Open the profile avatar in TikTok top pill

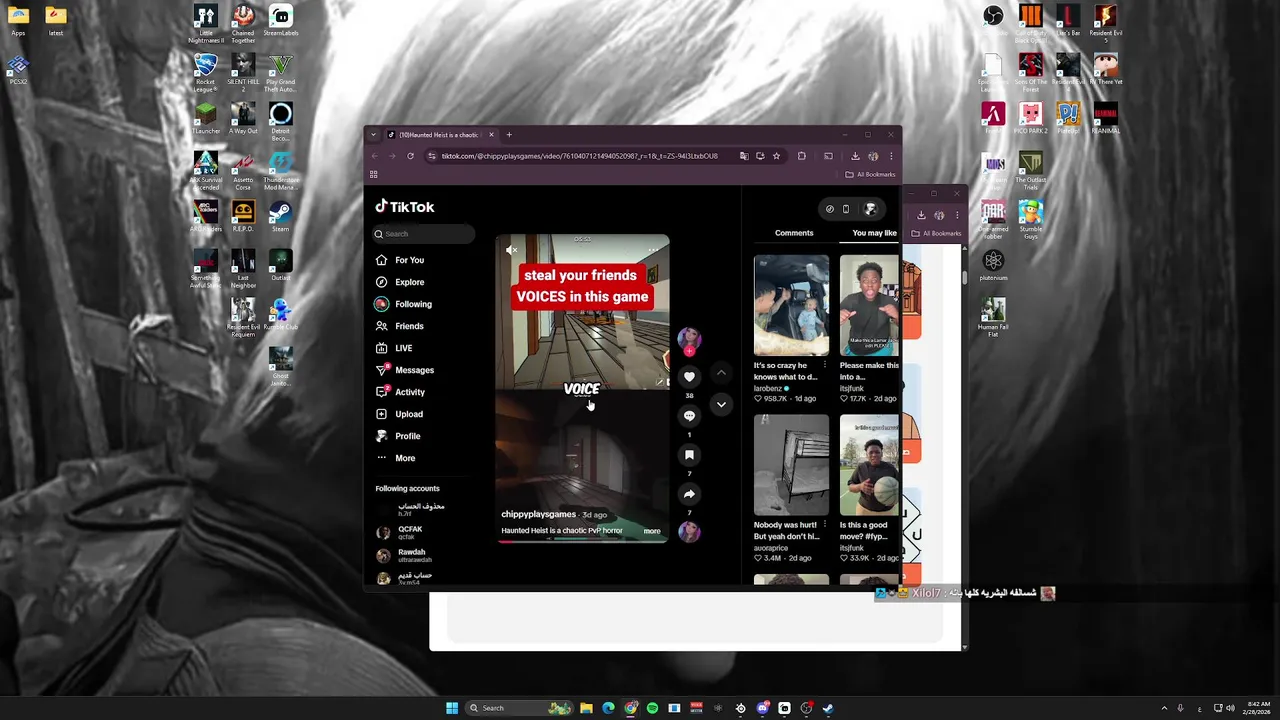870,209
